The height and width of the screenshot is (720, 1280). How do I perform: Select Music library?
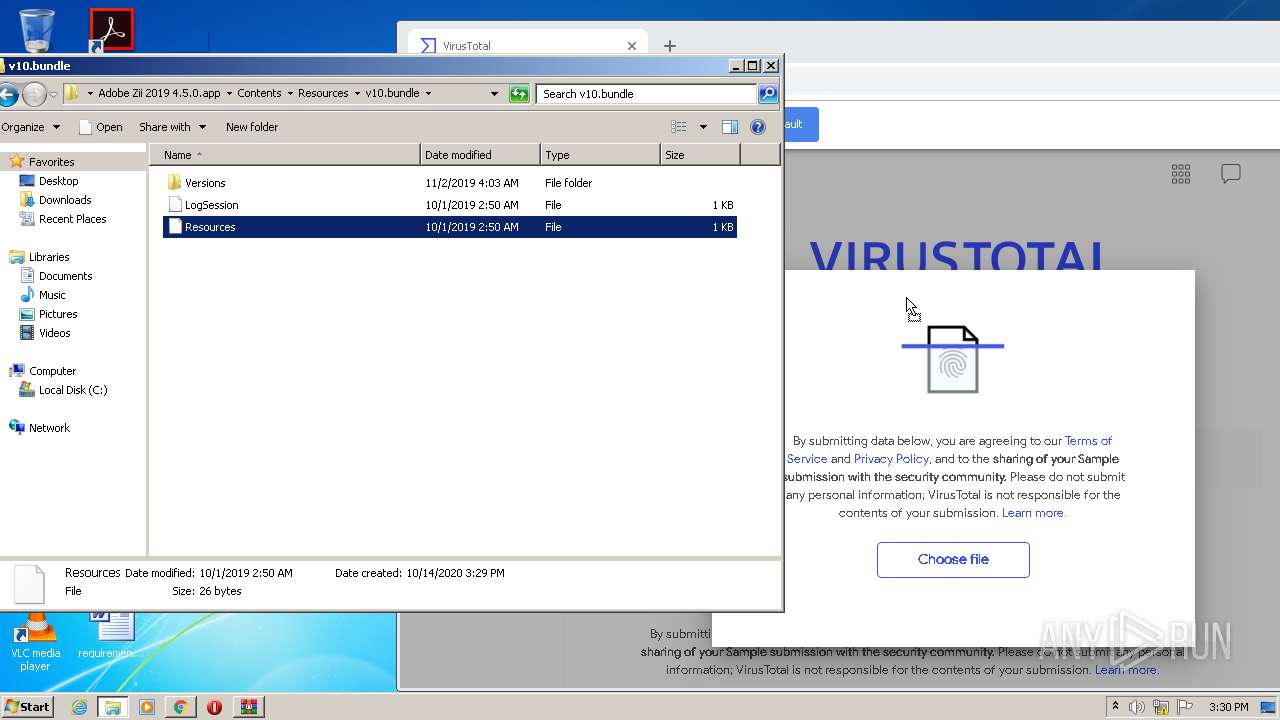point(52,295)
